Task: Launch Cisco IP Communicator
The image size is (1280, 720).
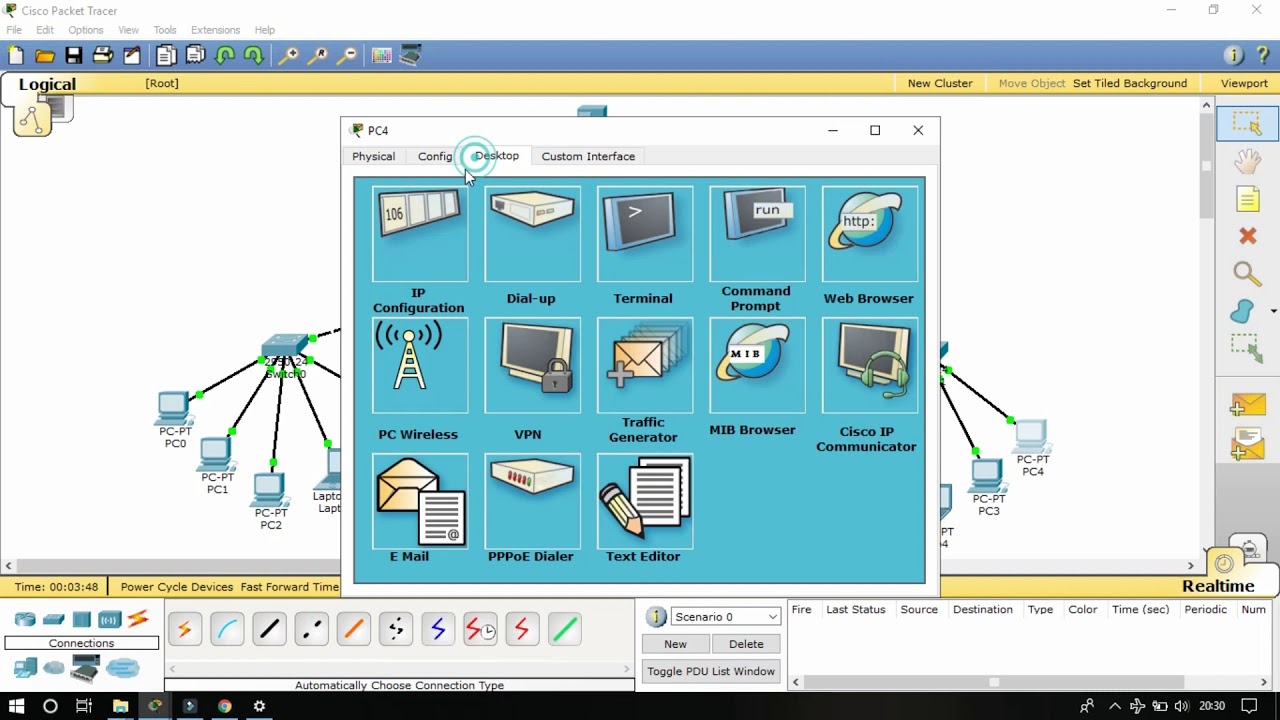Action: (869, 366)
